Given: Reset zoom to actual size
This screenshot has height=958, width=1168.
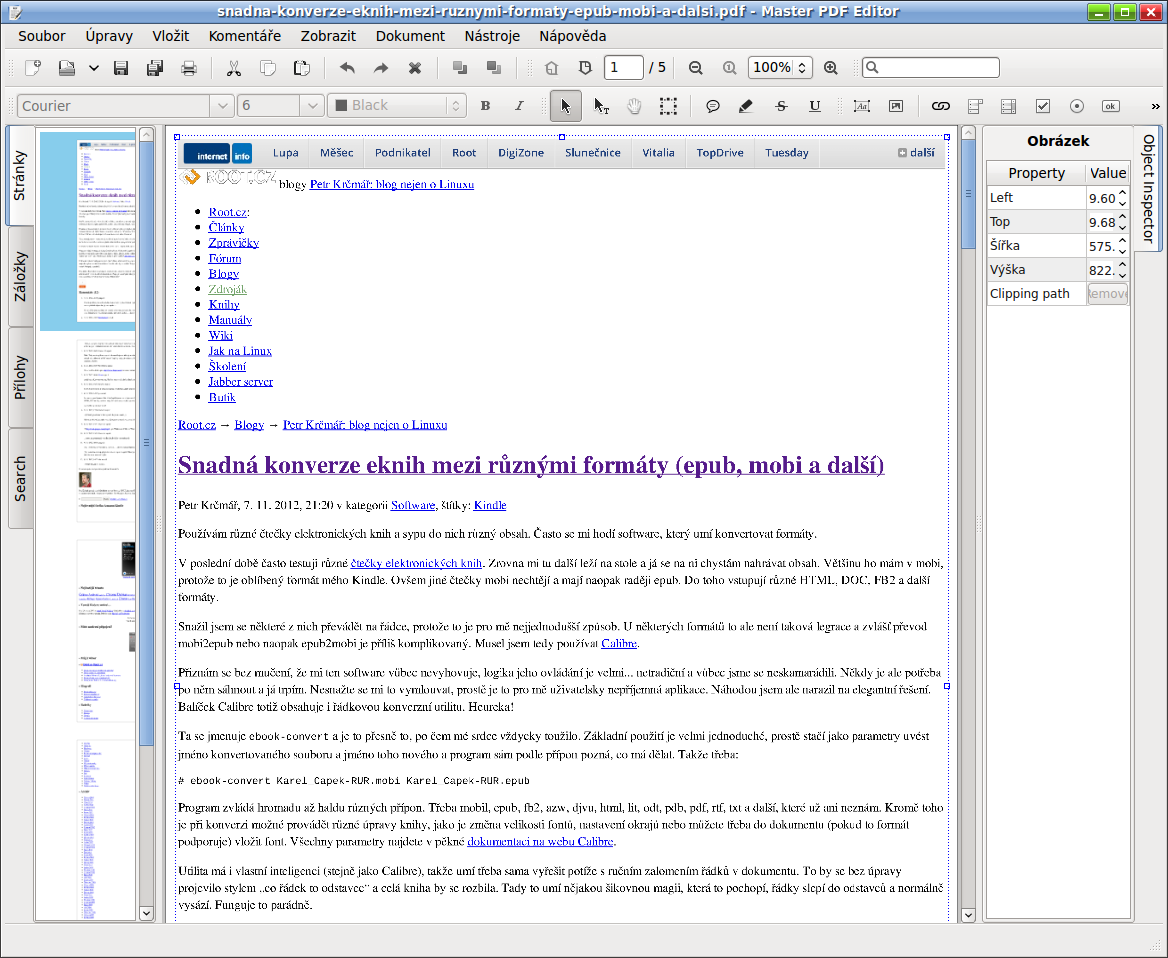Looking at the screenshot, I should 729,68.
